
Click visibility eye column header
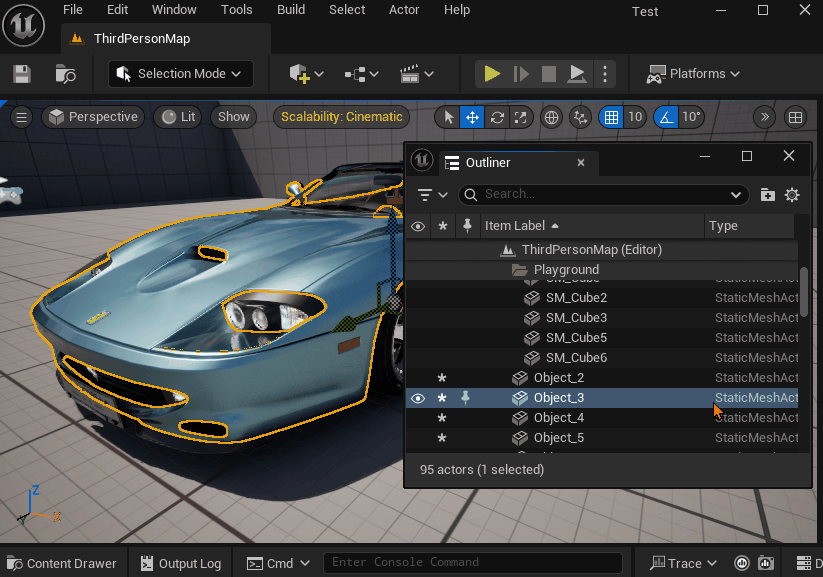[x=418, y=226]
